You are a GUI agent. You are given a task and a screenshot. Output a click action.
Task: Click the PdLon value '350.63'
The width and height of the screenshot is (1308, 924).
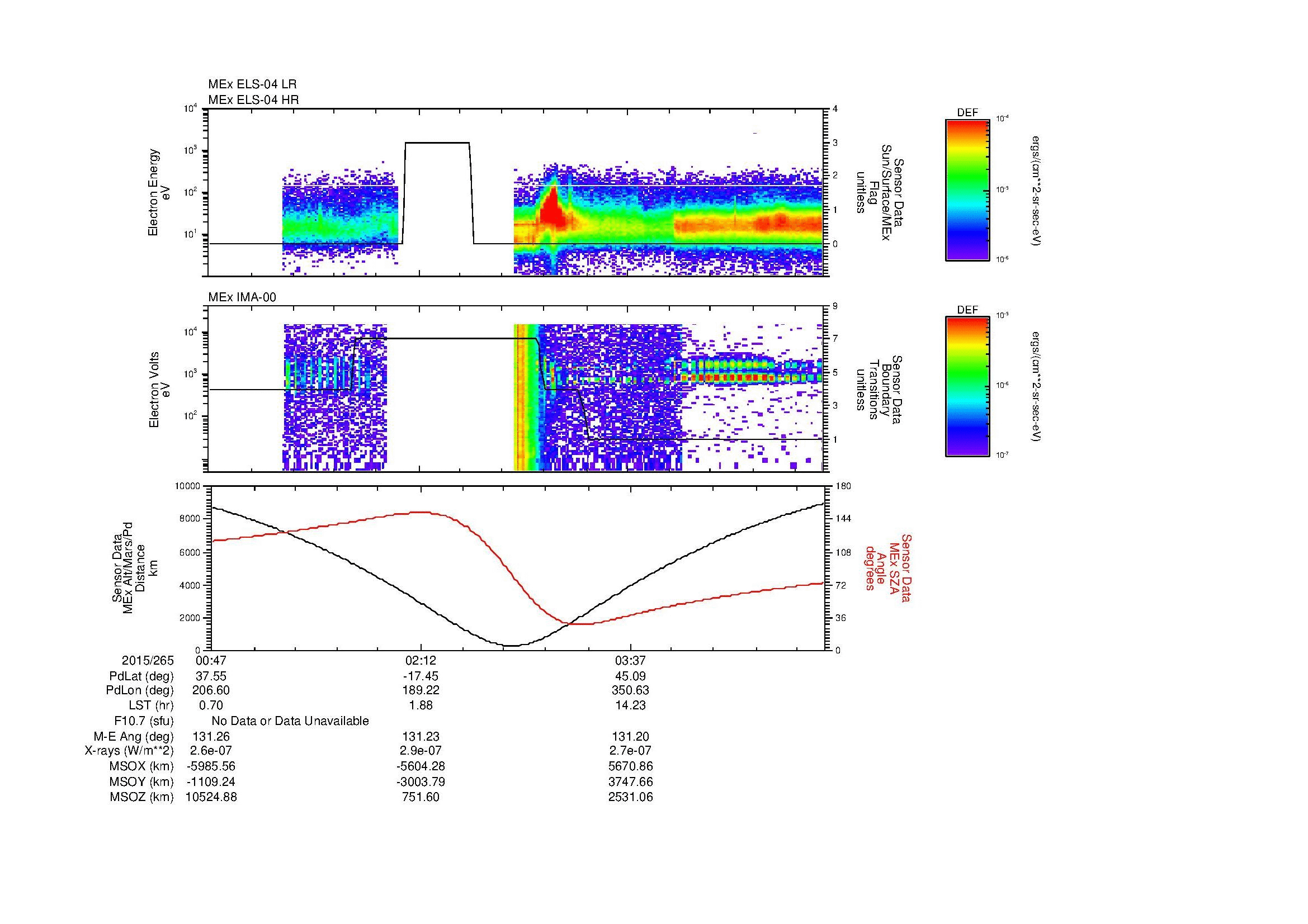tap(630, 690)
